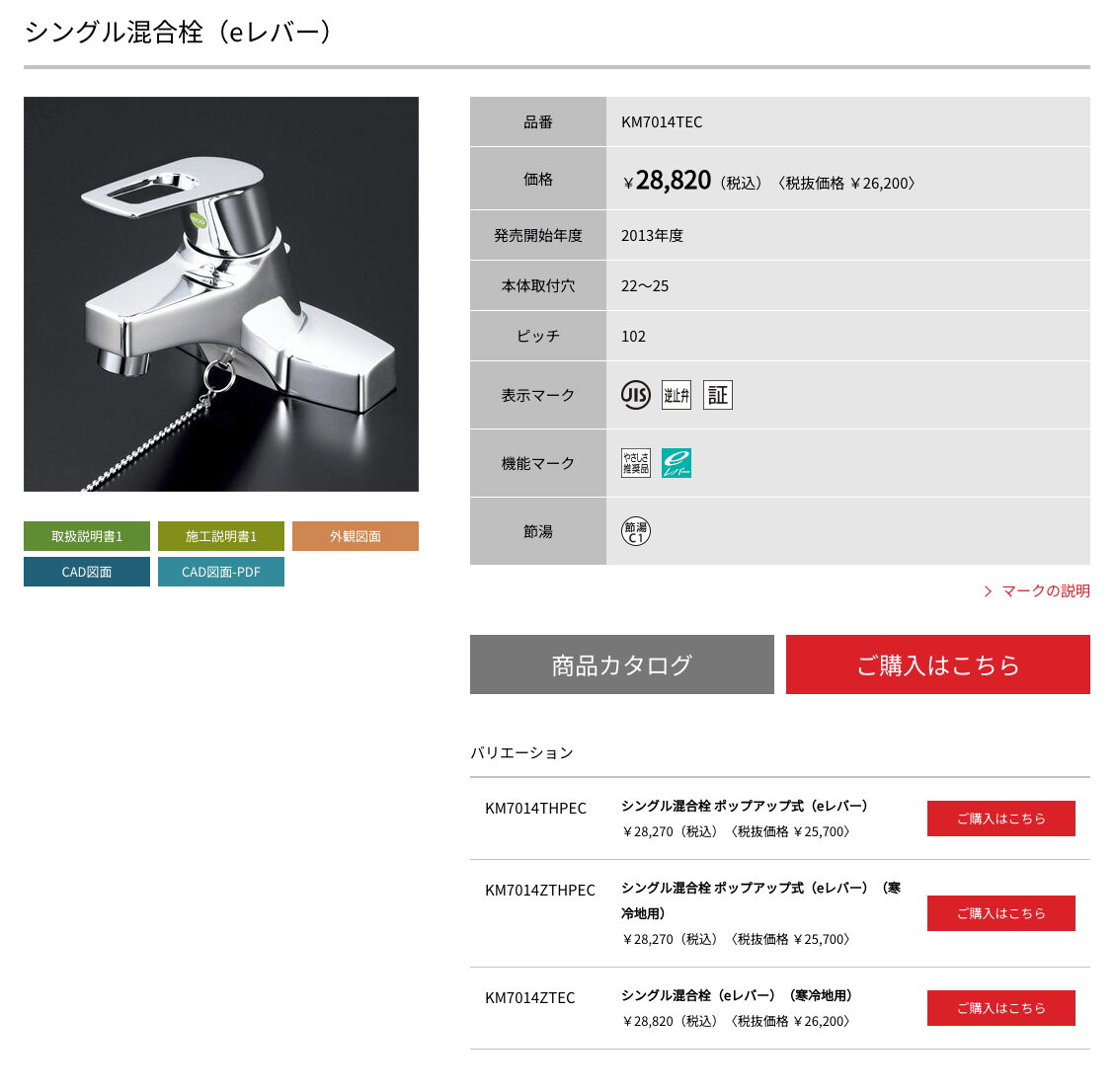
Task: Click the 節湯C1 water-saving mark icon
Action: pyautogui.click(x=636, y=531)
